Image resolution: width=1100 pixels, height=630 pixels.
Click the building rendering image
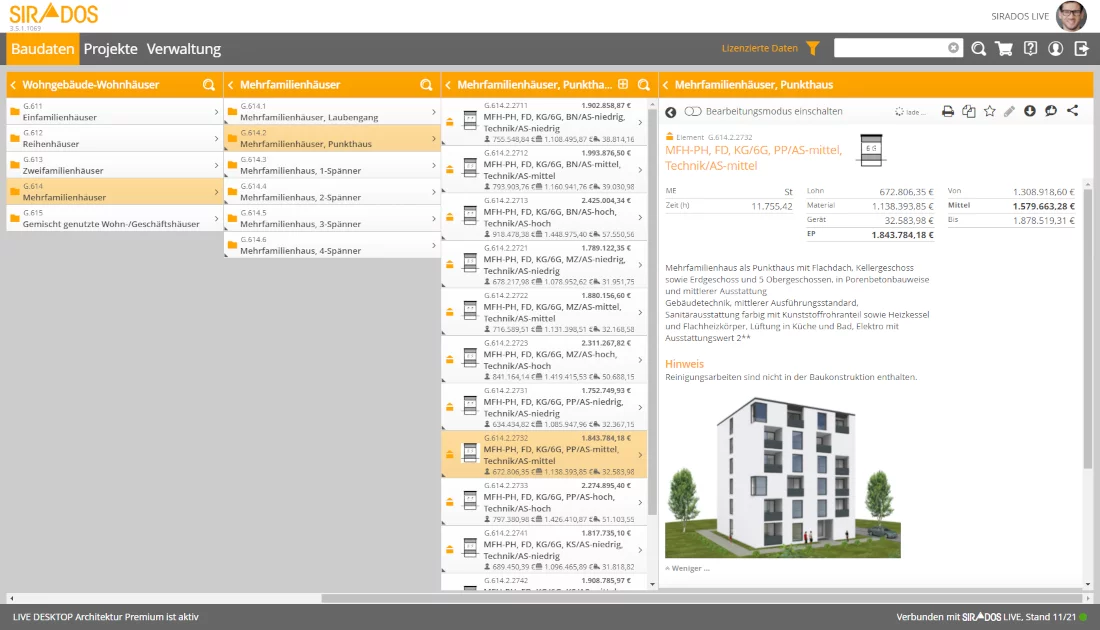(782, 477)
